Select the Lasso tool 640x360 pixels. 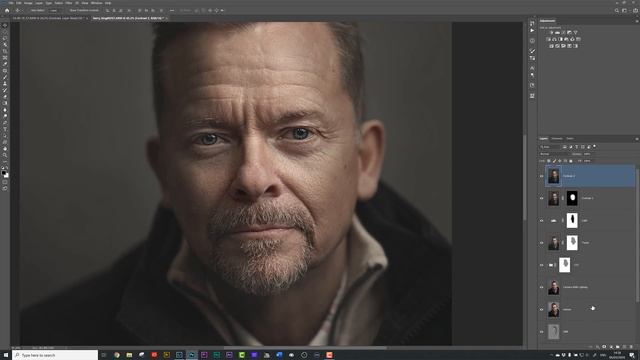[x=5, y=38]
